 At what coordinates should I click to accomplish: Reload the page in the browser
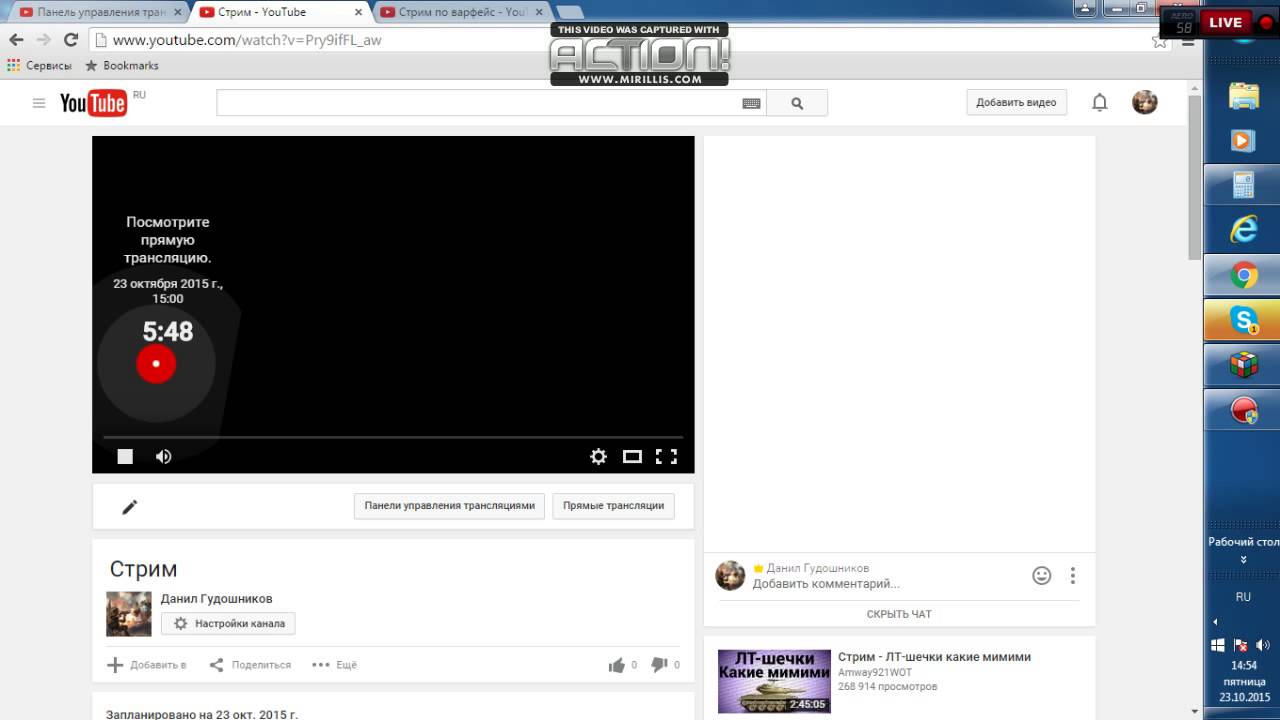pyautogui.click(x=71, y=40)
